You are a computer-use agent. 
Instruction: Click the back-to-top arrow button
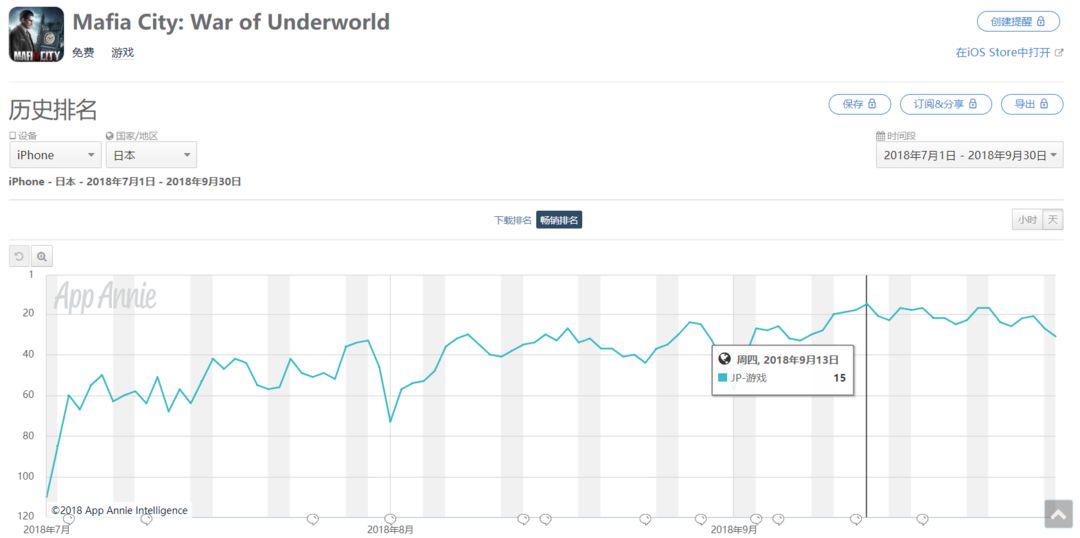[1058, 514]
